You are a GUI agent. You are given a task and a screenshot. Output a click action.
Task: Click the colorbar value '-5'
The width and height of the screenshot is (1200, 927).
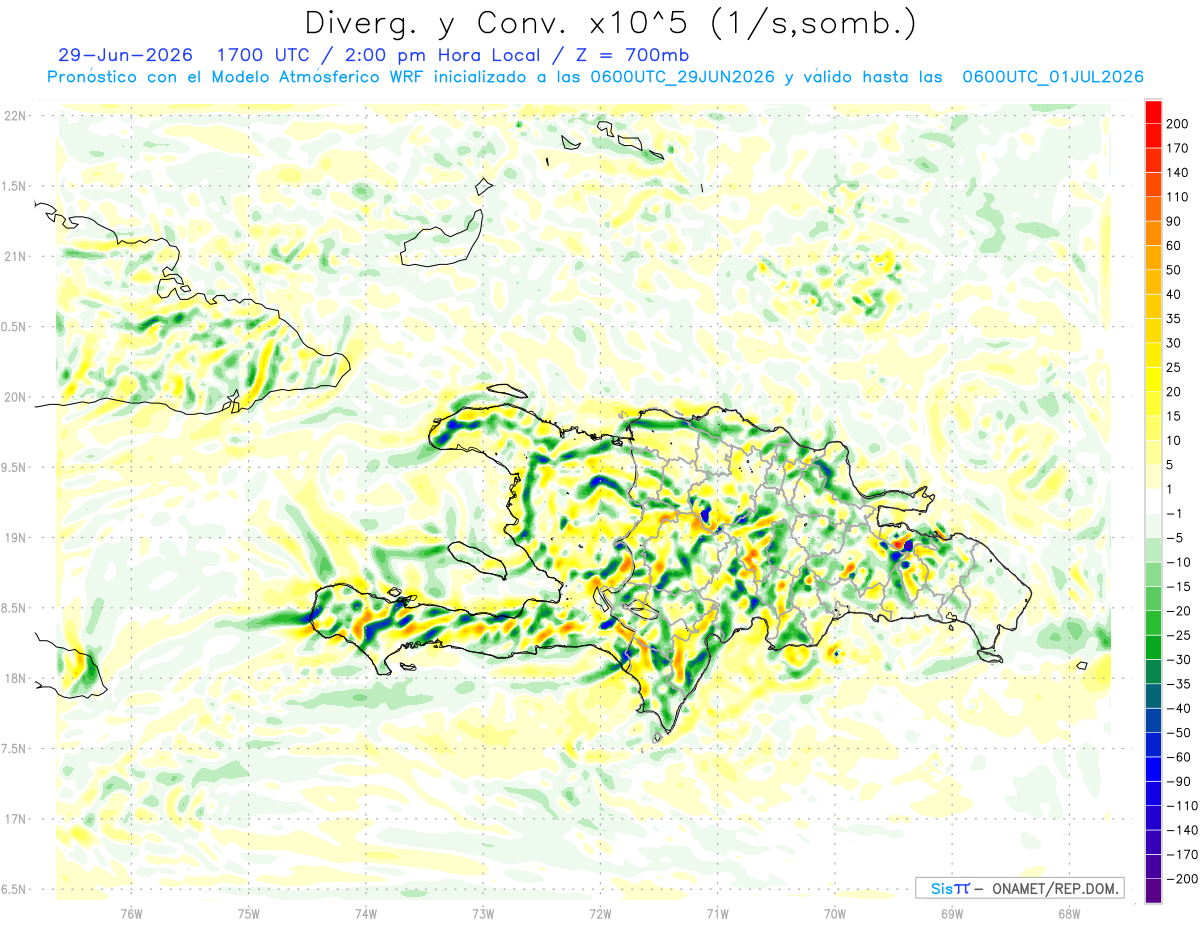click(1177, 539)
